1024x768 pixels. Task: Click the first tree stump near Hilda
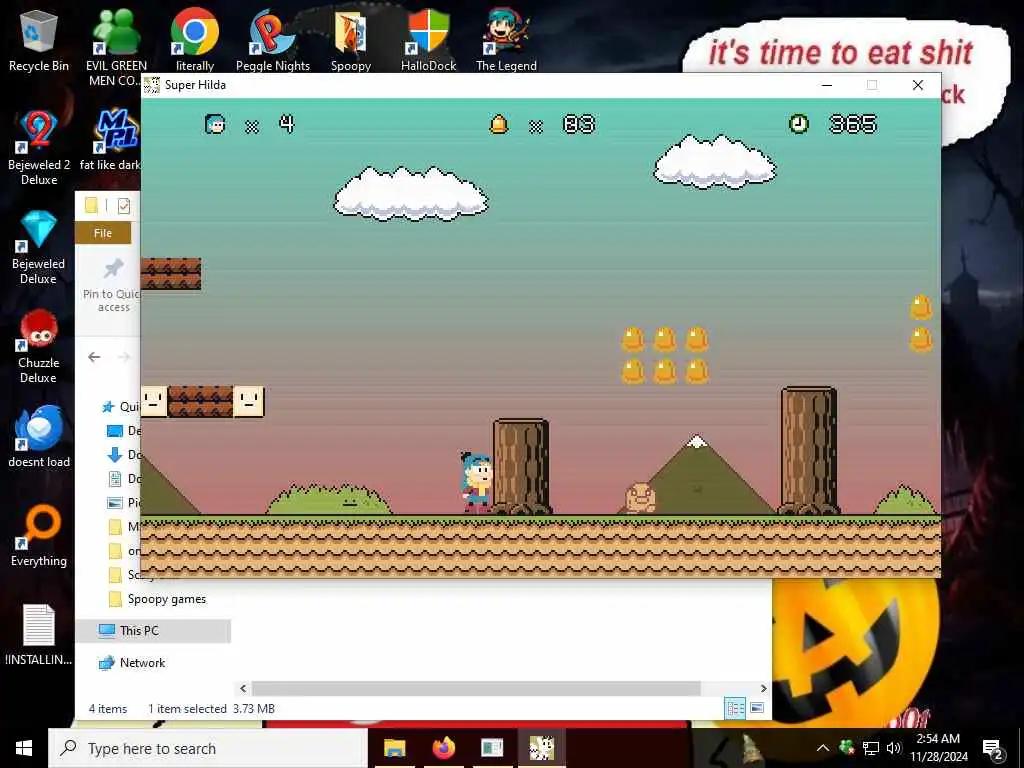point(521,466)
